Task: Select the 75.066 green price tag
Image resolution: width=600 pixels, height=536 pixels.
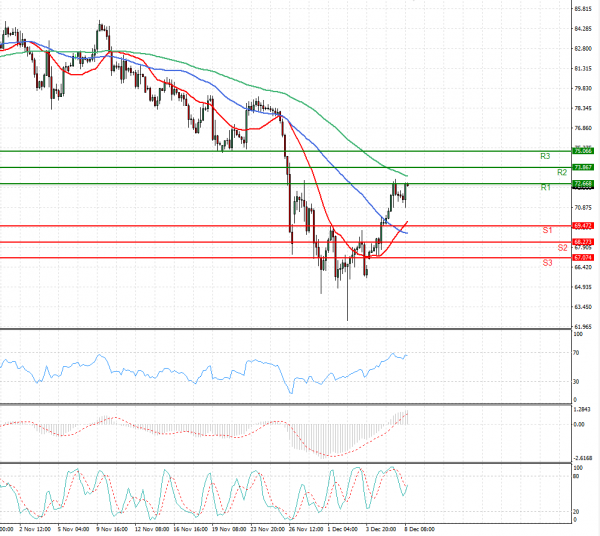Action: 583,151
